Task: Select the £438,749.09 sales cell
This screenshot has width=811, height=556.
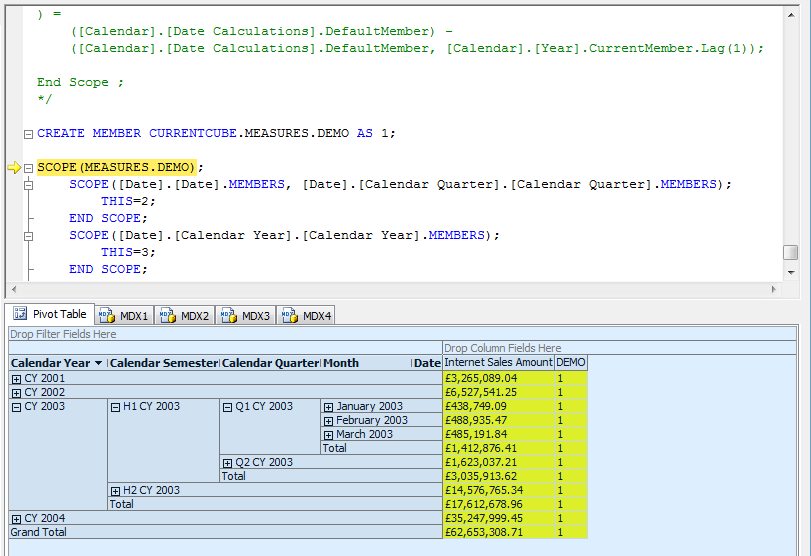Action: 499,406
